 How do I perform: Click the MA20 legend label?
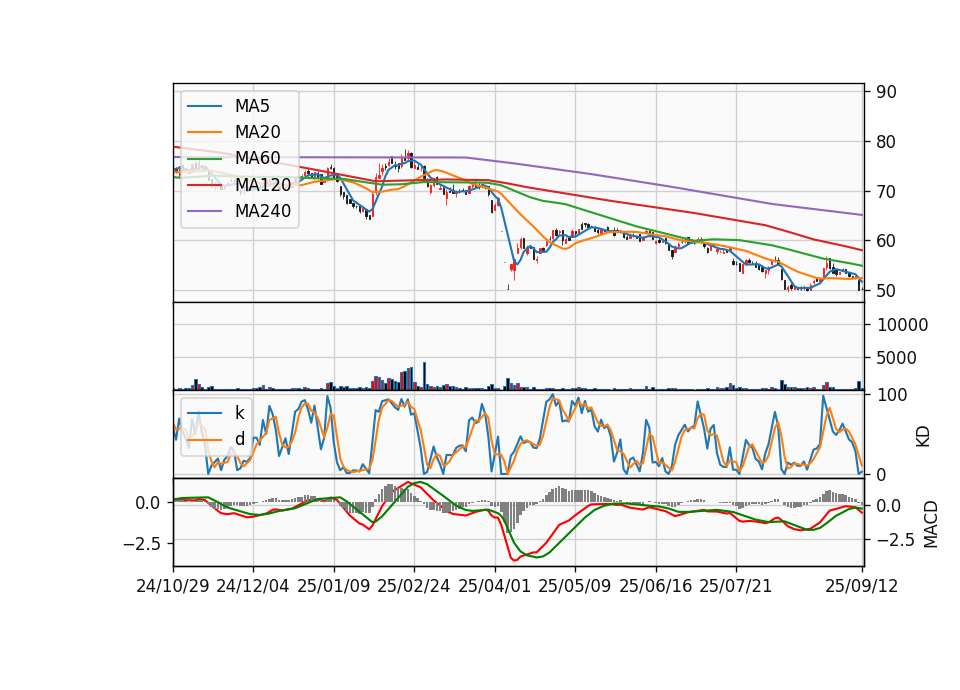pyautogui.click(x=257, y=132)
